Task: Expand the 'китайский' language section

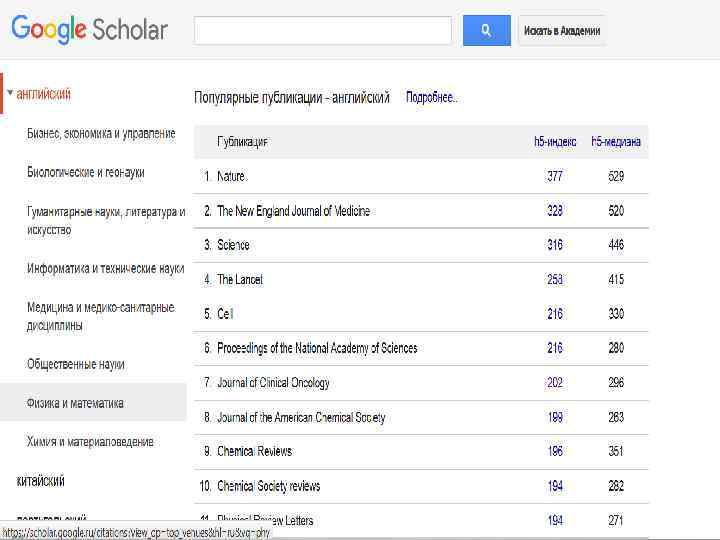Action: coord(42,481)
